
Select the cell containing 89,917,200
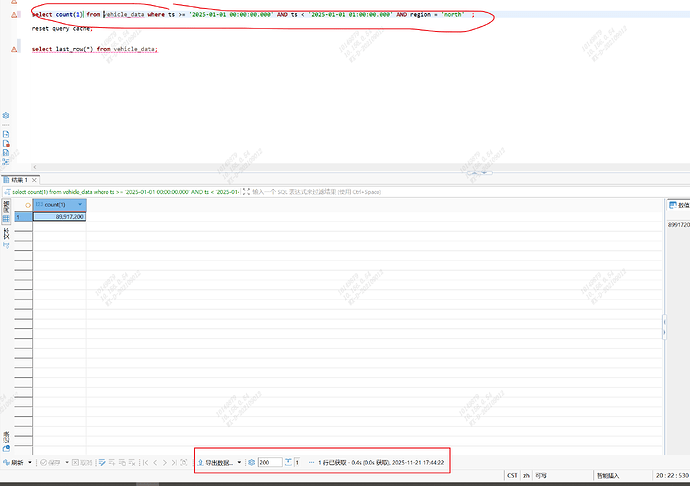(60, 216)
